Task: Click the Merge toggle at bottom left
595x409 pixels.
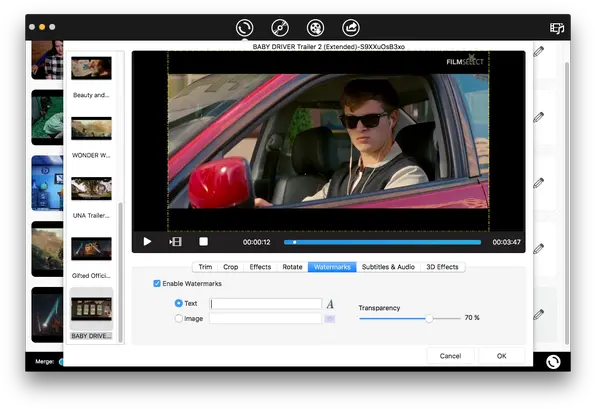Action: point(61,362)
